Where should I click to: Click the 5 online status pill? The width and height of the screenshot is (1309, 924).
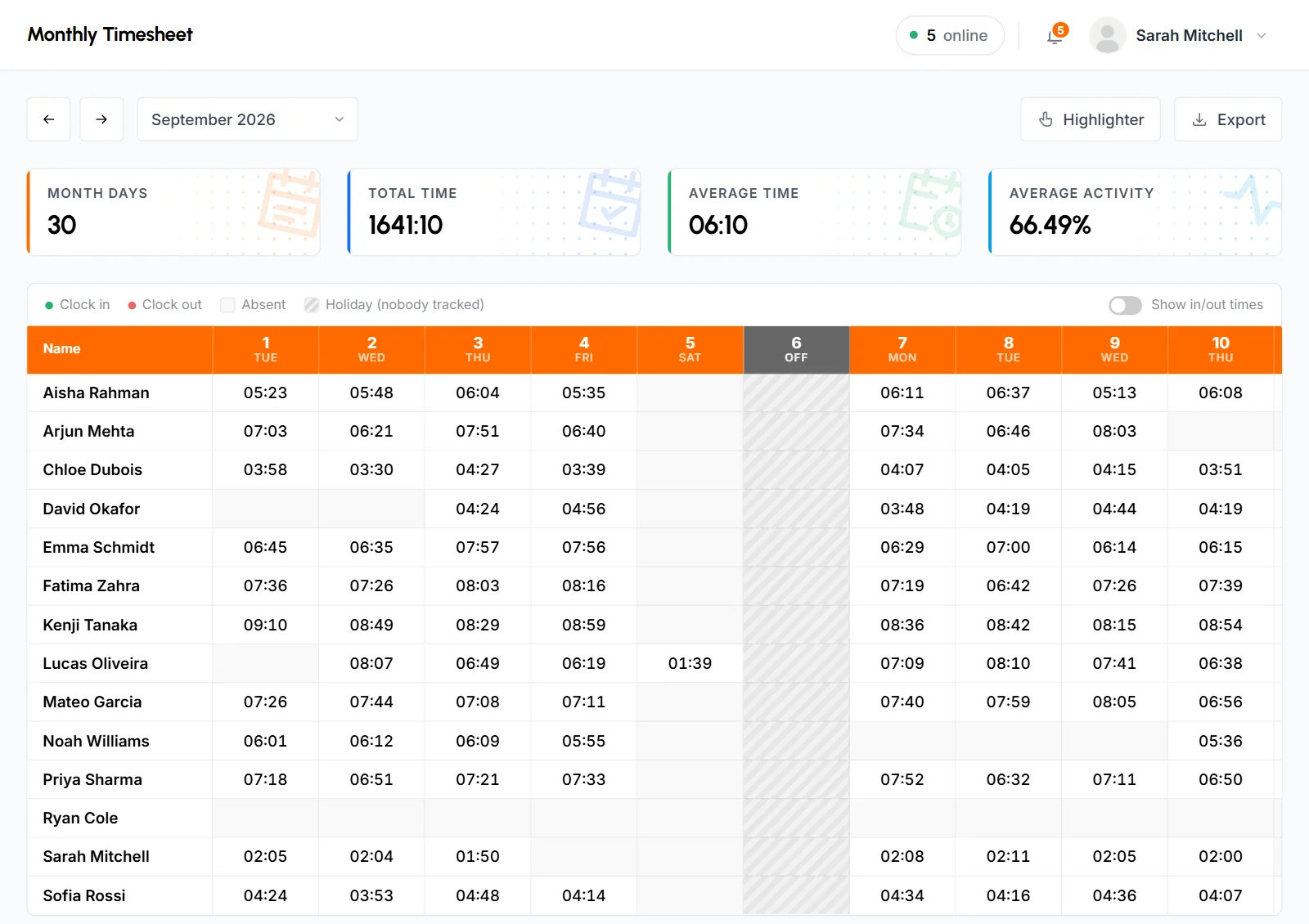[950, 35]
